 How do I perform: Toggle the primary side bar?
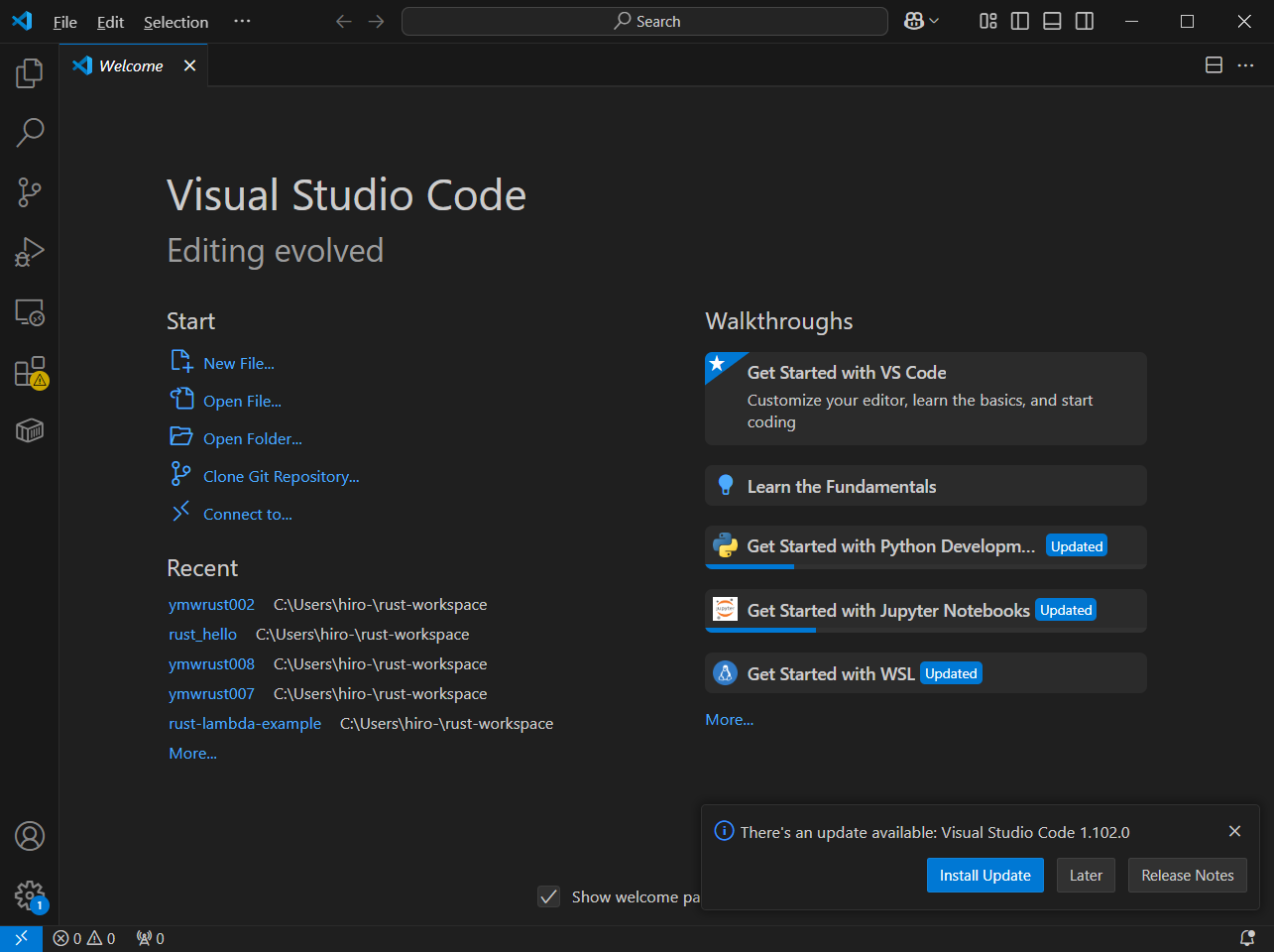pos(1019,21)
